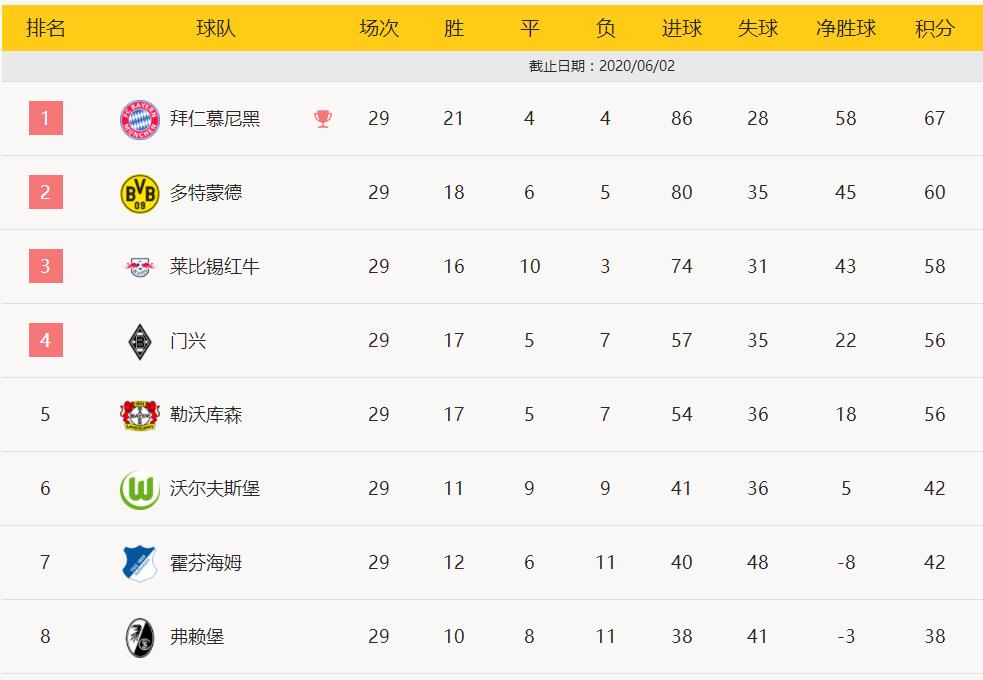Select the 勒沃库森 team name

click(x=206, y=414)
